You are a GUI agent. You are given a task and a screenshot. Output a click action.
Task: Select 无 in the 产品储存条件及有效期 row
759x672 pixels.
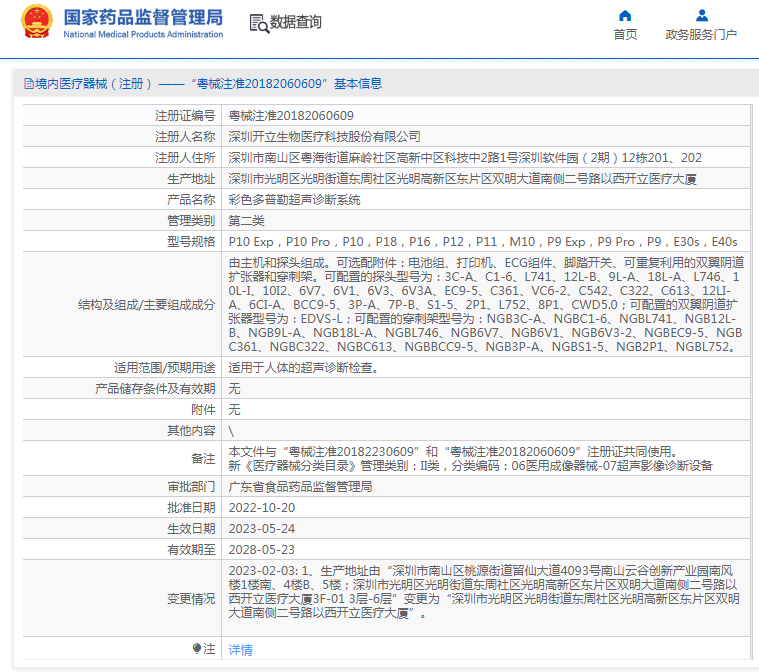coord(234,388)
